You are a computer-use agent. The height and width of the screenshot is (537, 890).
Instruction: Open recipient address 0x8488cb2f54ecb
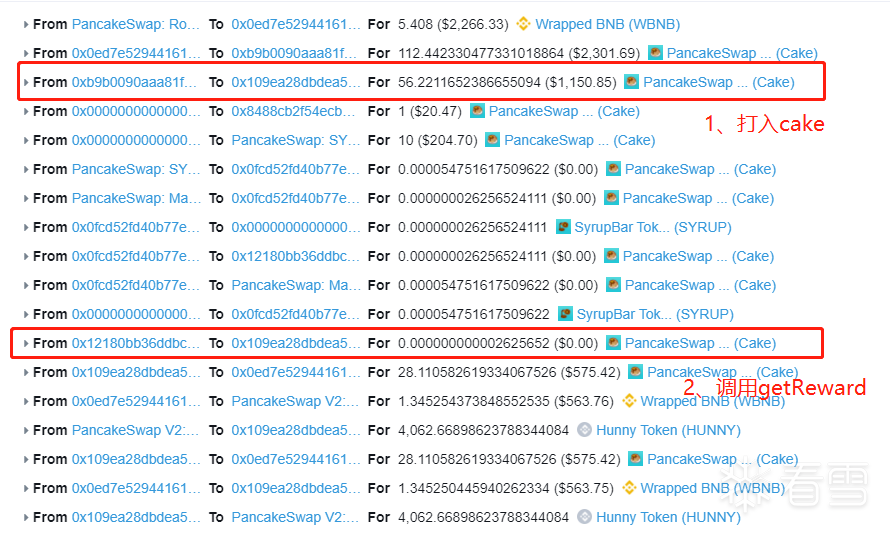coord(293,111)
